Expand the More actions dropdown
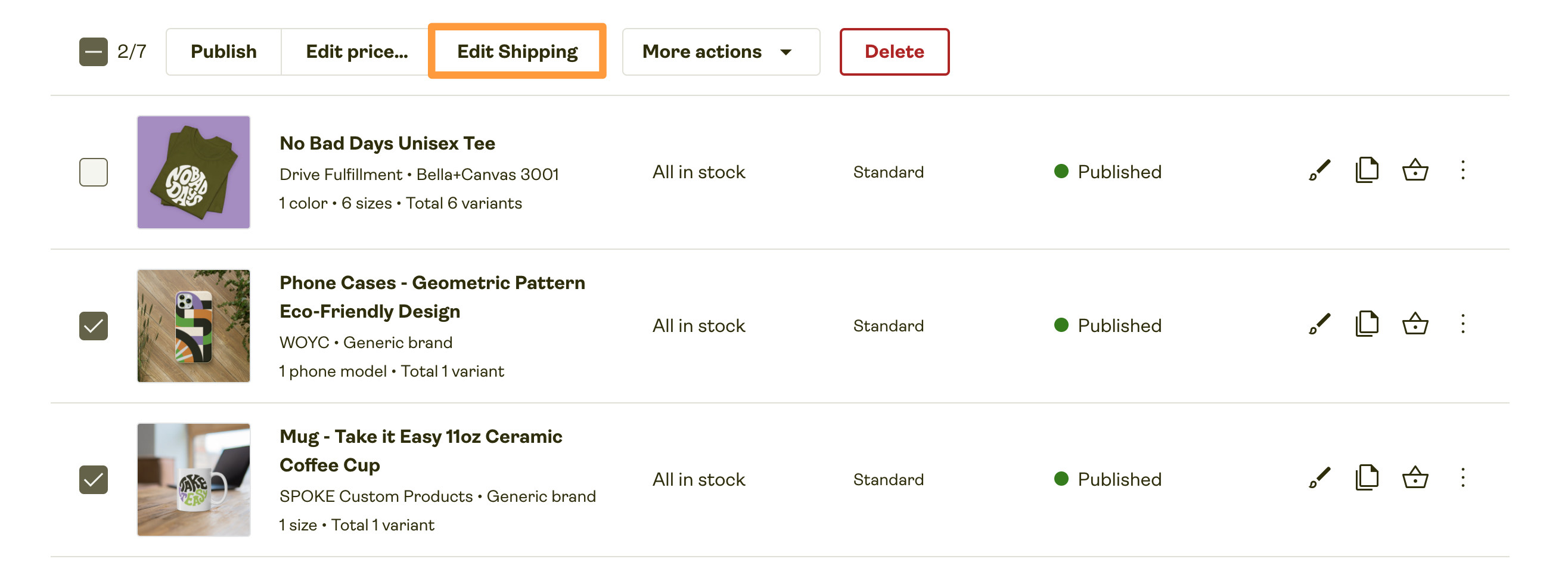 [x=720, y=52]
